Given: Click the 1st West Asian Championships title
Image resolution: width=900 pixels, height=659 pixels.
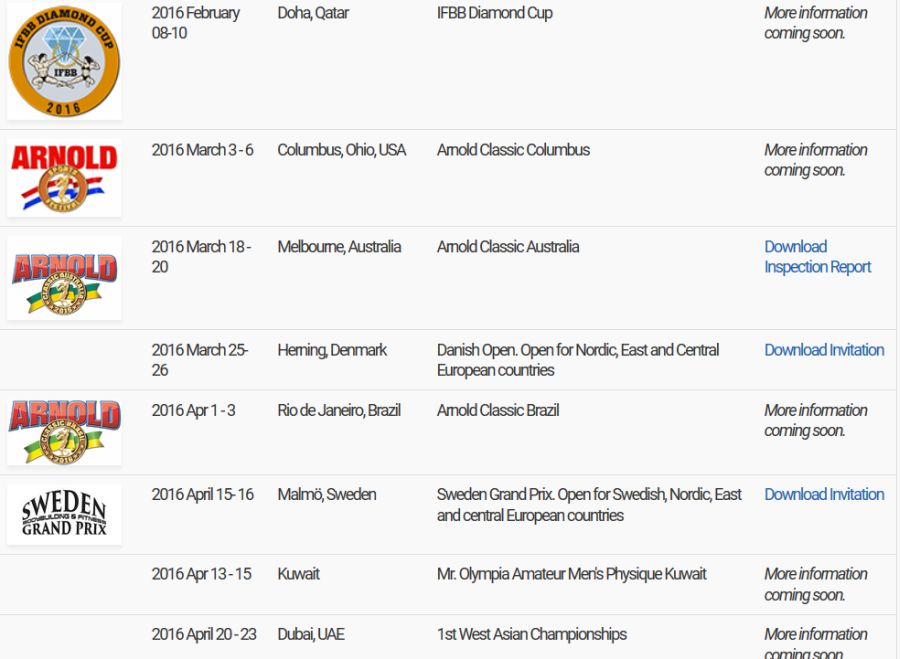Looking at the screenshot, I should (x=531, y=634).
